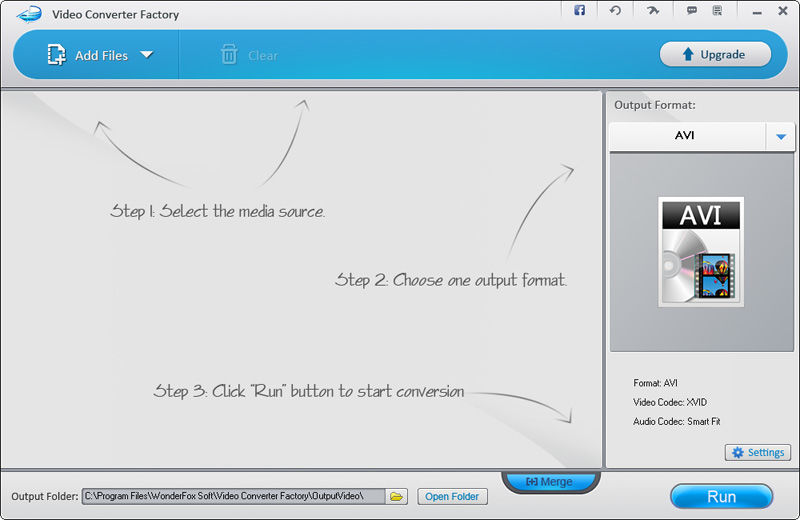Image resolution: width=800 pixels, height=520 pixels.
Task: Click the gear icon on Settings
Action: pyautogui.click(x=738, y=453)
